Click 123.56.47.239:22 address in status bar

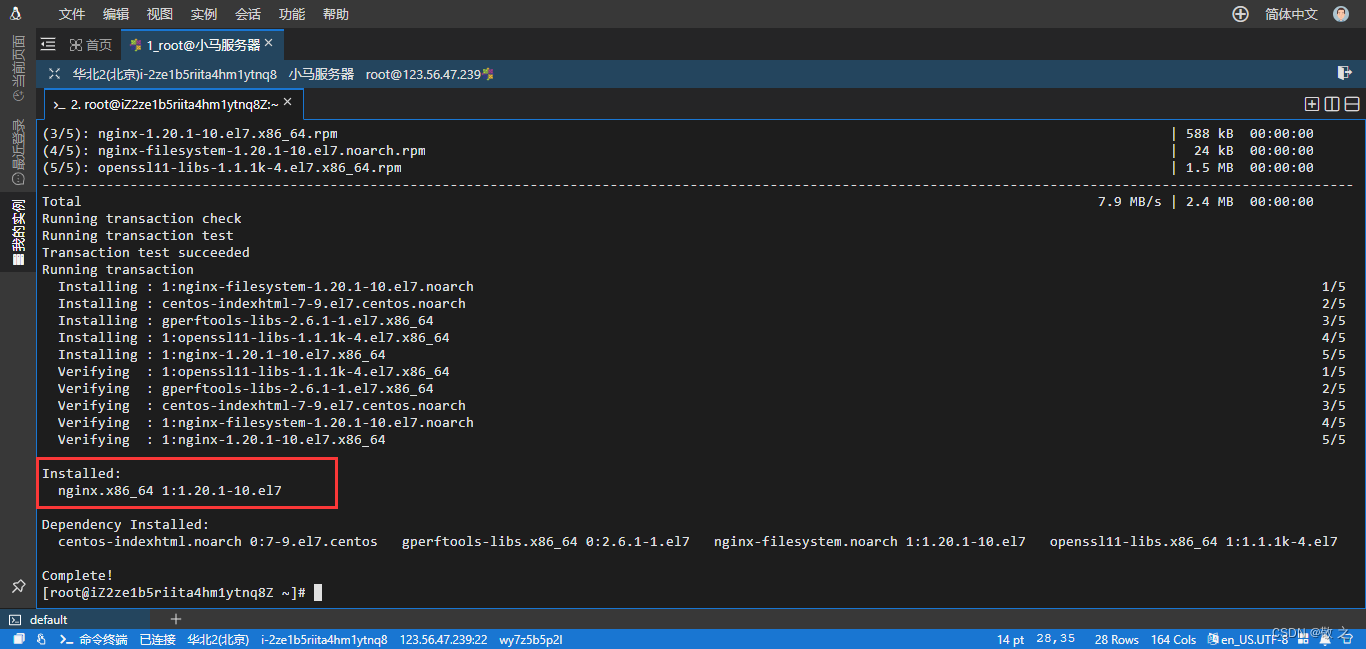[x=444, y=639]
